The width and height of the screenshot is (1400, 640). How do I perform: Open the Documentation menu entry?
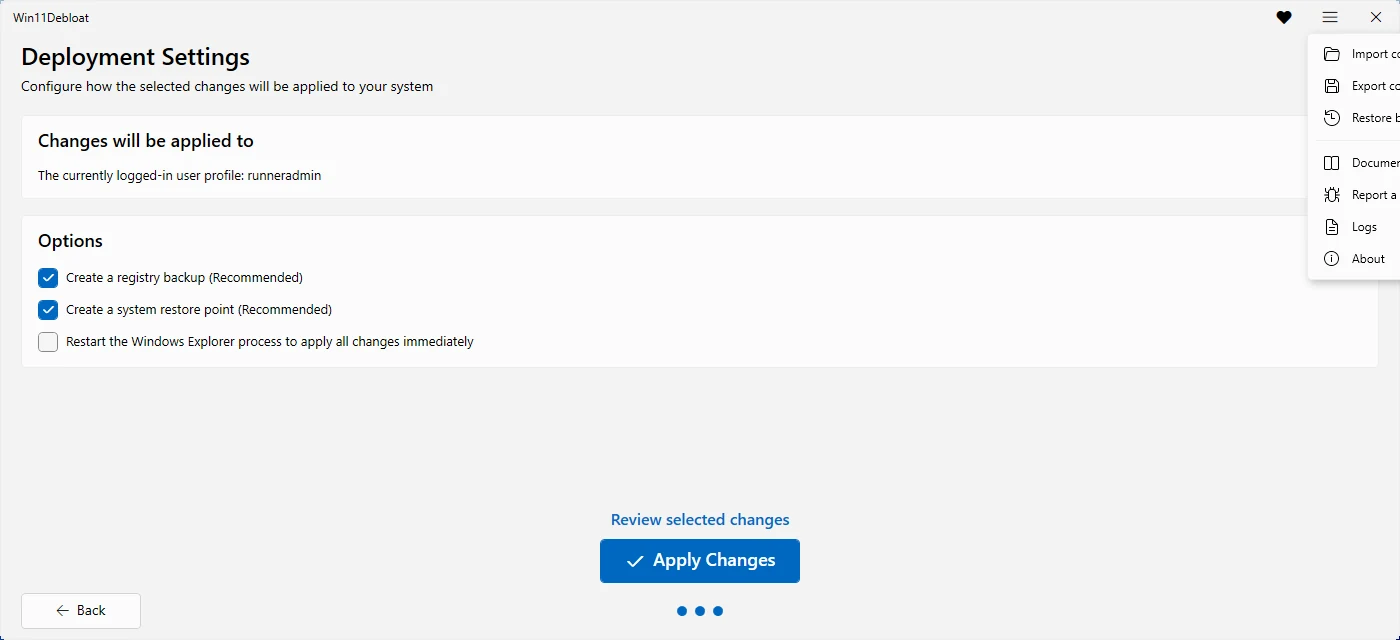coord(1355,163)
